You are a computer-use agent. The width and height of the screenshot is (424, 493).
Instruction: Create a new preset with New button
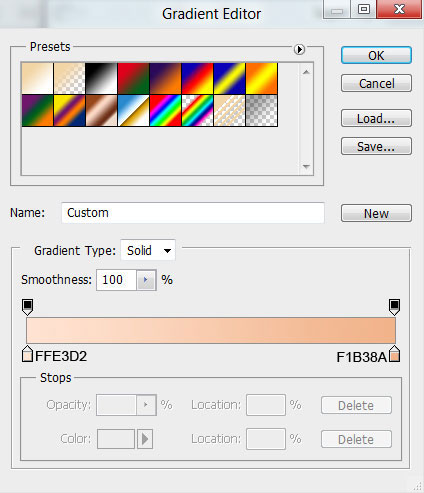coord(376,213)
